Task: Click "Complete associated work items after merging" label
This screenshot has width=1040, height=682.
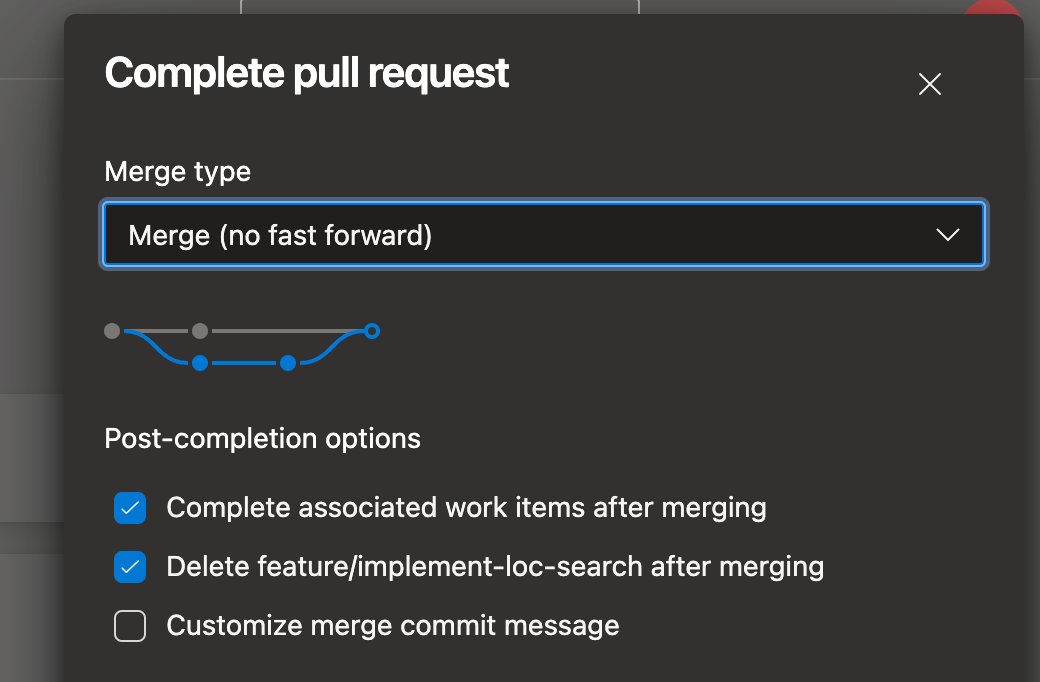Action: [466, 508]
